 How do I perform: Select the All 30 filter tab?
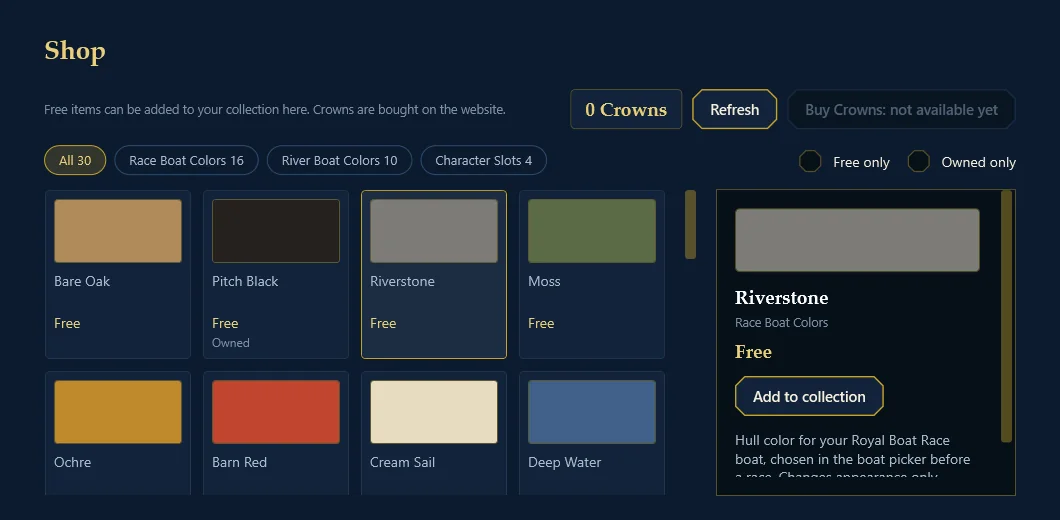(x=75, y=160)
